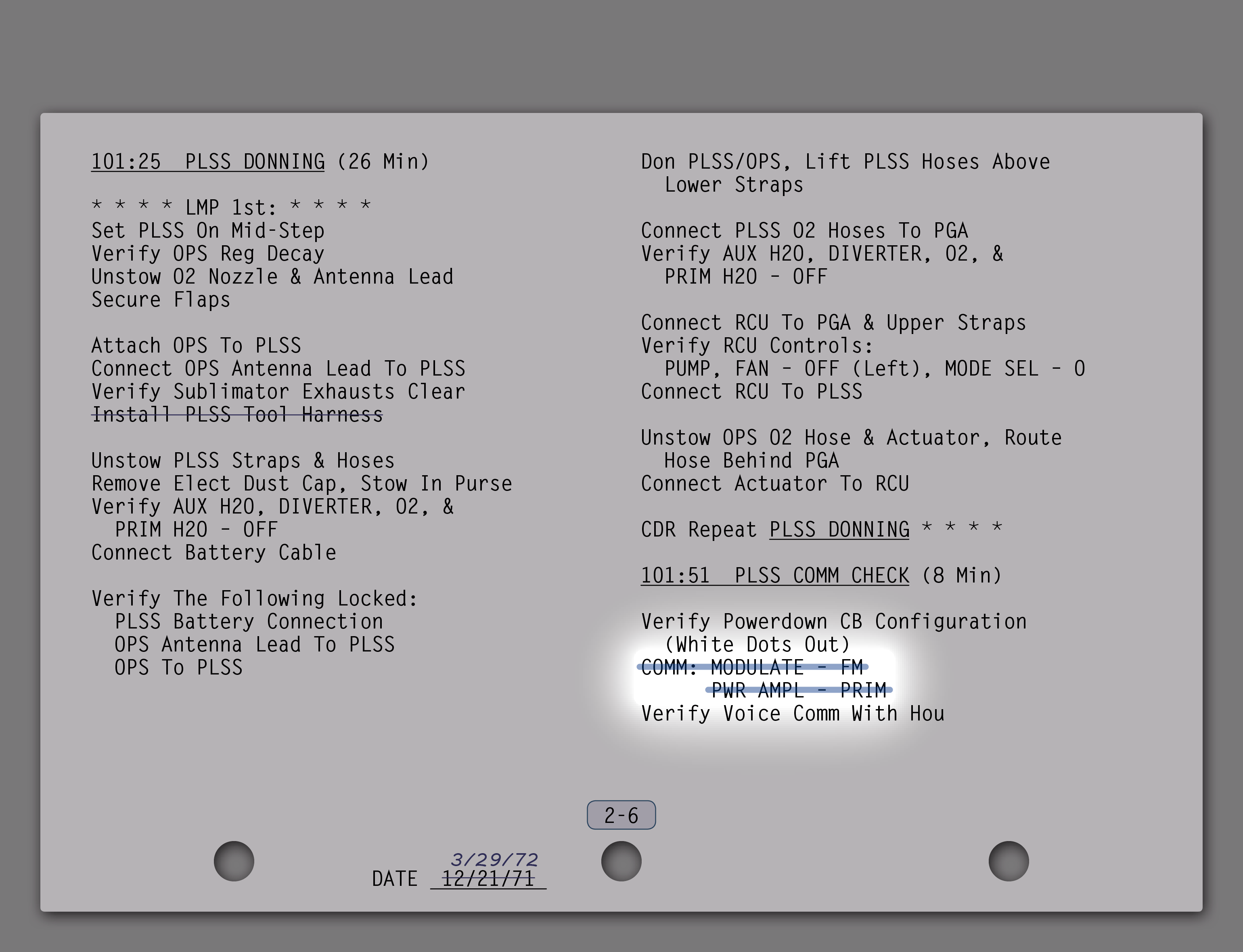Click the right binder hole

click(1009, 861)
